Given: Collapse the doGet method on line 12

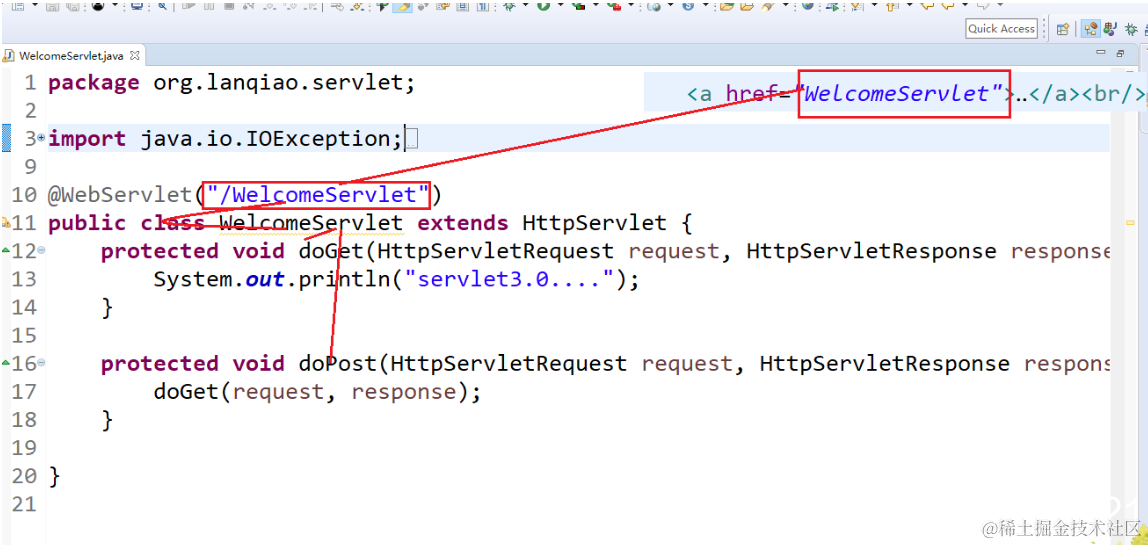Looking at the screenshot, I should click(41, 251).
